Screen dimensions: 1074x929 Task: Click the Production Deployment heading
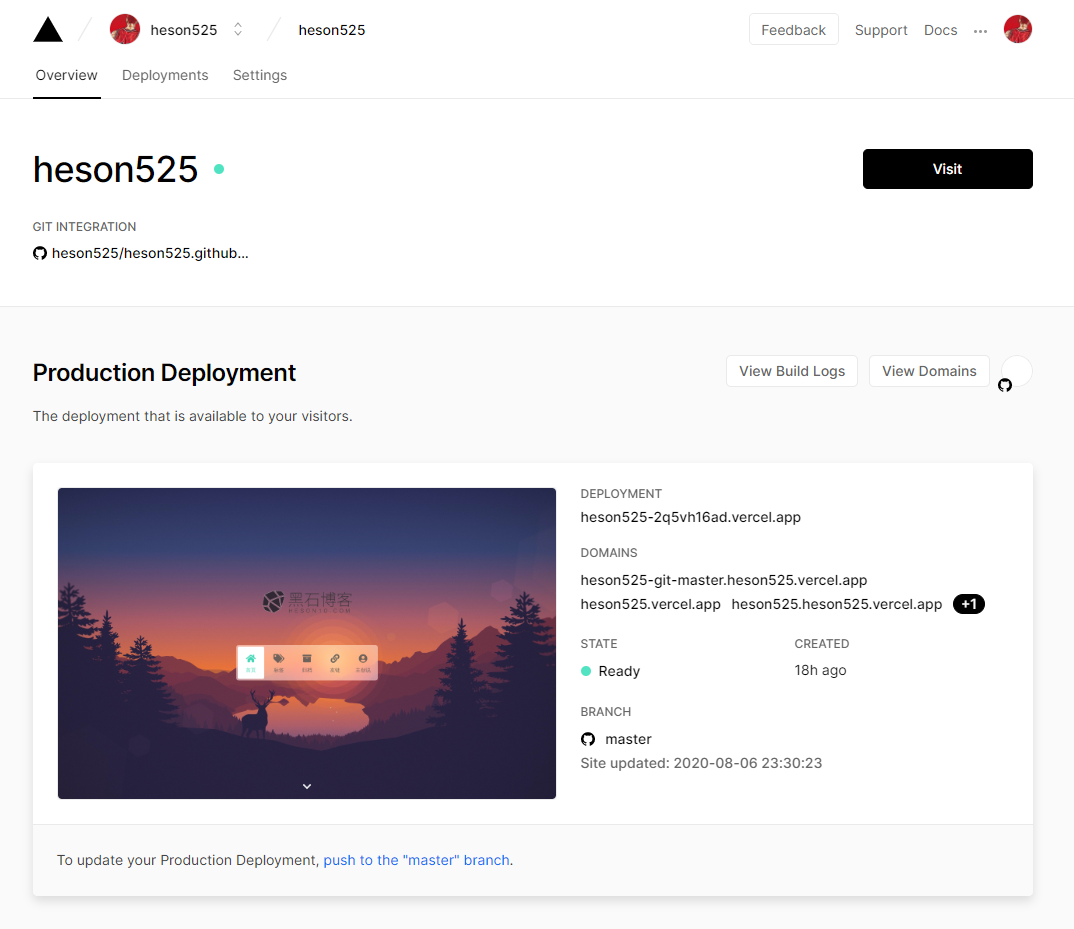(164, 373)
